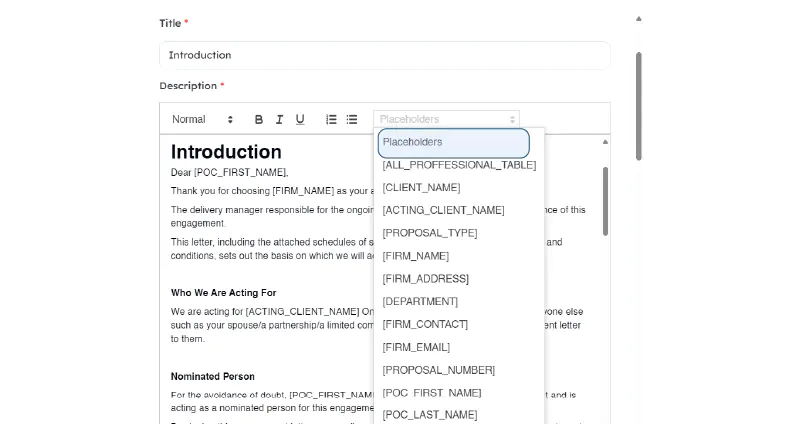Click the Title input field
801x441 pixels.
click(x=384, y=55)
